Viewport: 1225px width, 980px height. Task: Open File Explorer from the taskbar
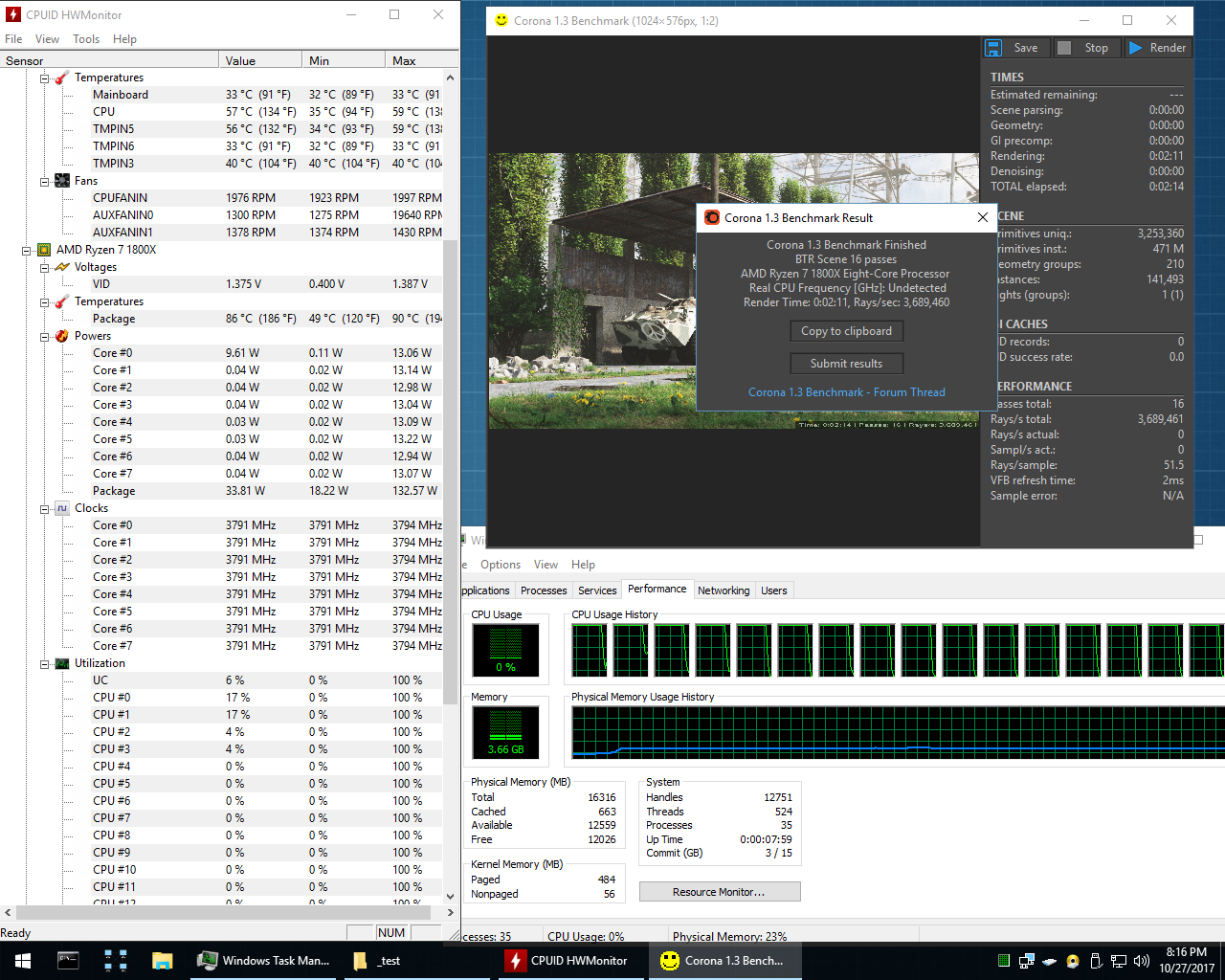(162, 961)
